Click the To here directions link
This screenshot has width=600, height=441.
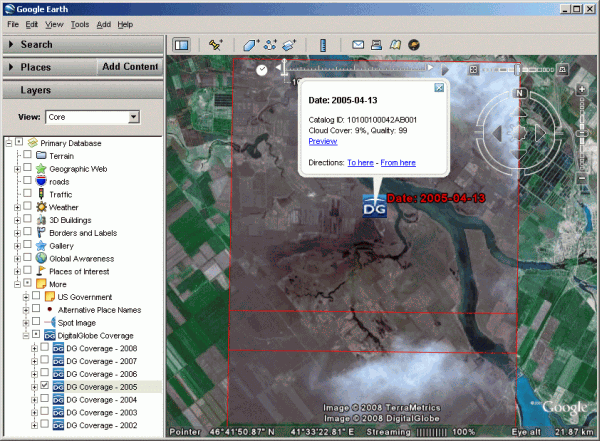pos(360,162)
